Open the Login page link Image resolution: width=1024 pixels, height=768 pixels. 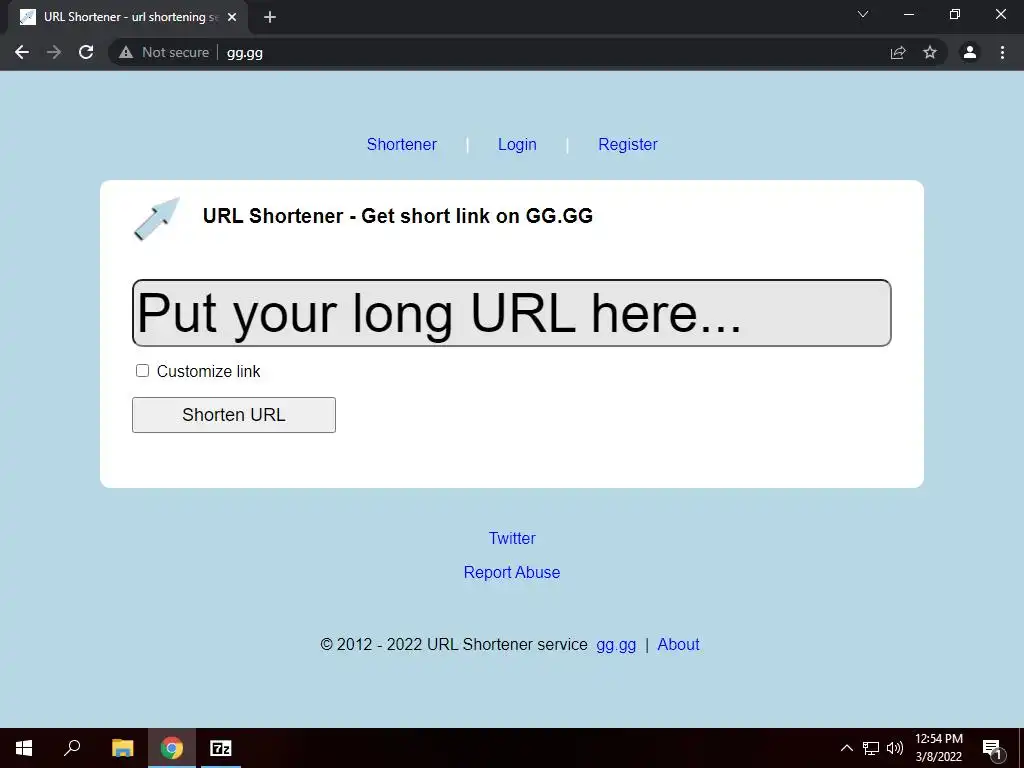517,144
